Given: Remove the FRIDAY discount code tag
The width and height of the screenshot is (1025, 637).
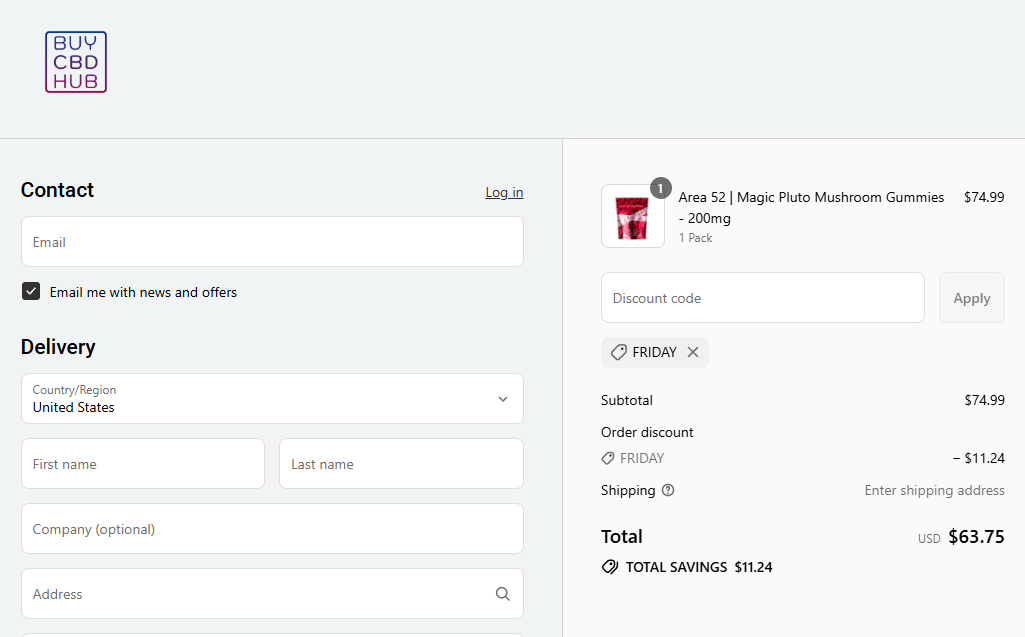Looking at the screenshot, I should click(693, 352).
